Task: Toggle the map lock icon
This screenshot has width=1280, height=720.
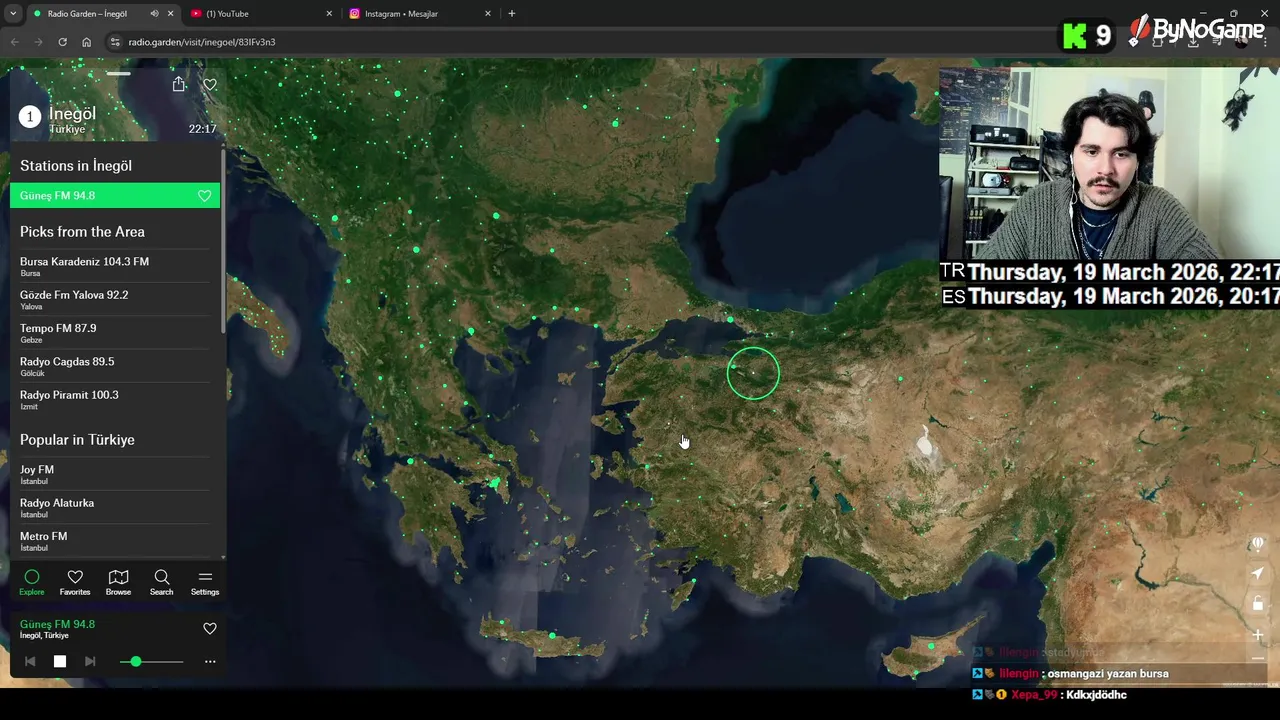Action: click(1258, 603)
